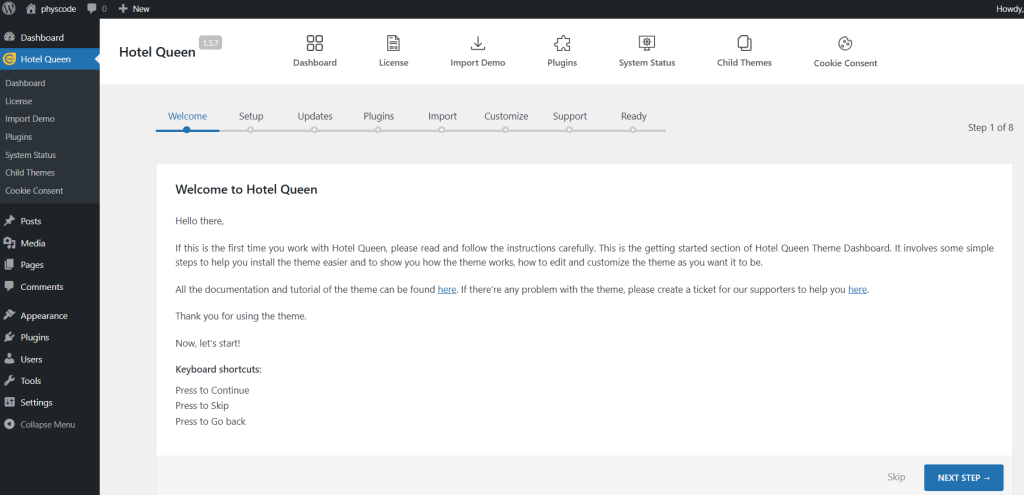Click the Howdy account menu

click(1010, 9)
